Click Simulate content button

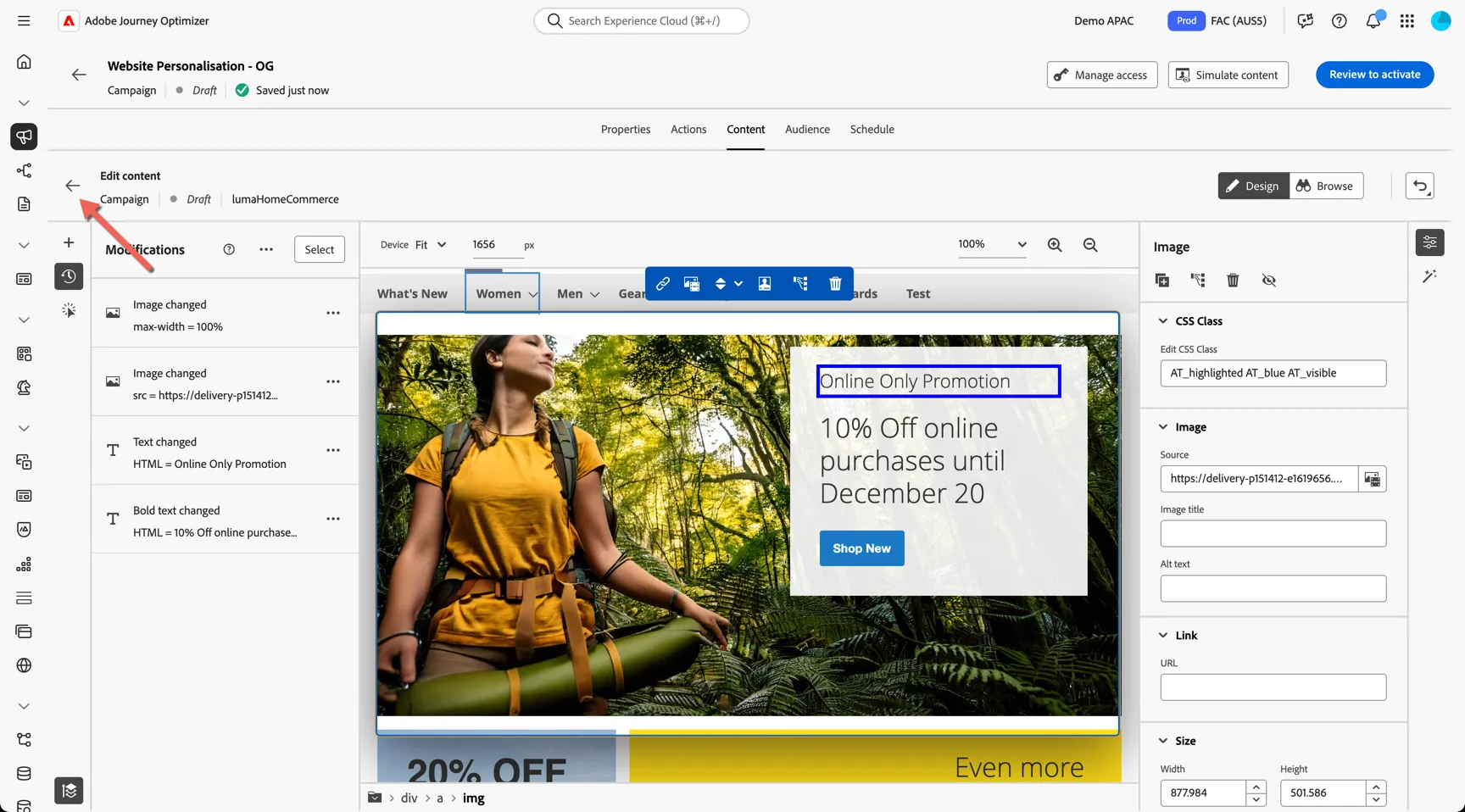pos(1228,75)
